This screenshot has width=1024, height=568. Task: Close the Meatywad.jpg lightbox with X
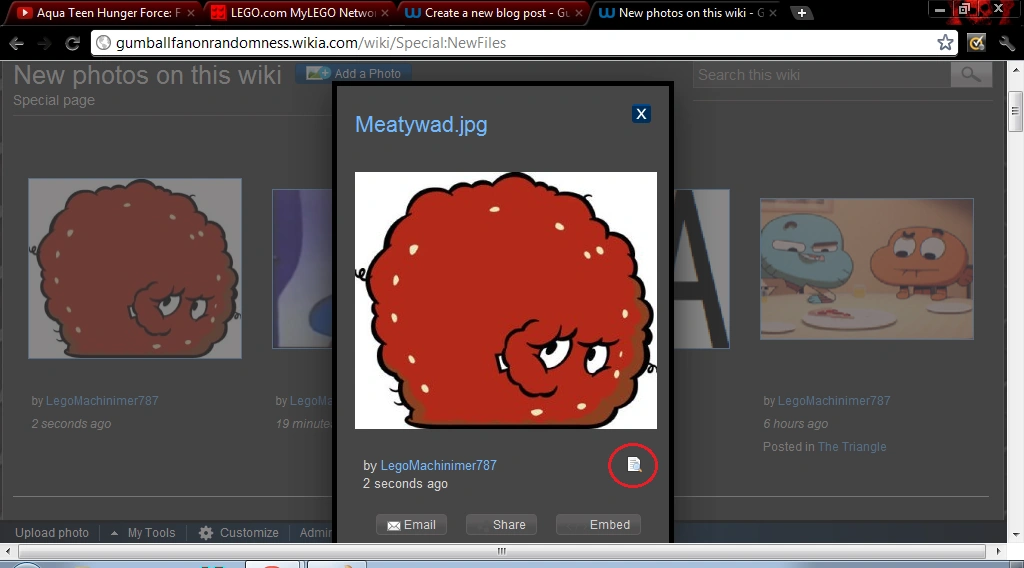point(641,114)
